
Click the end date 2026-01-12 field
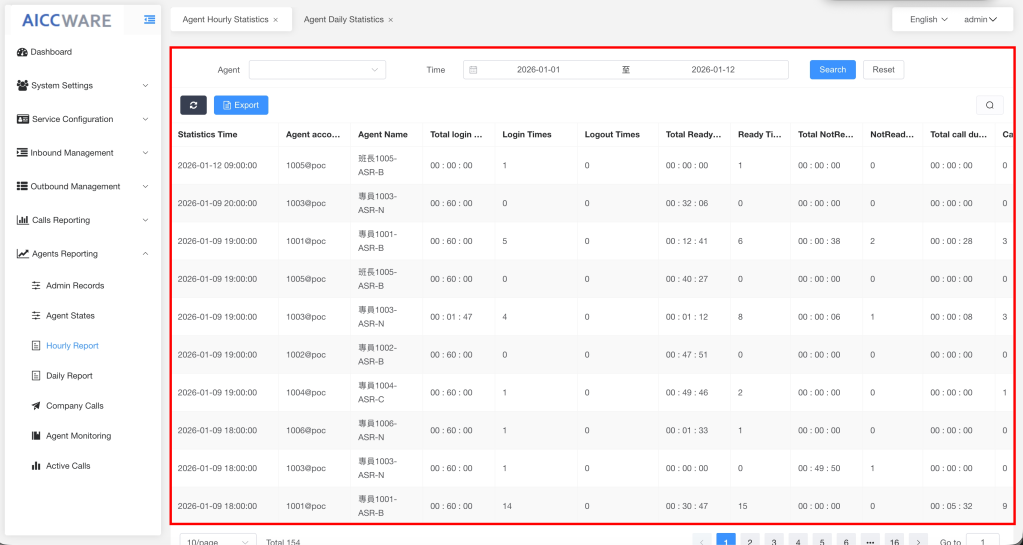[713, 70]
